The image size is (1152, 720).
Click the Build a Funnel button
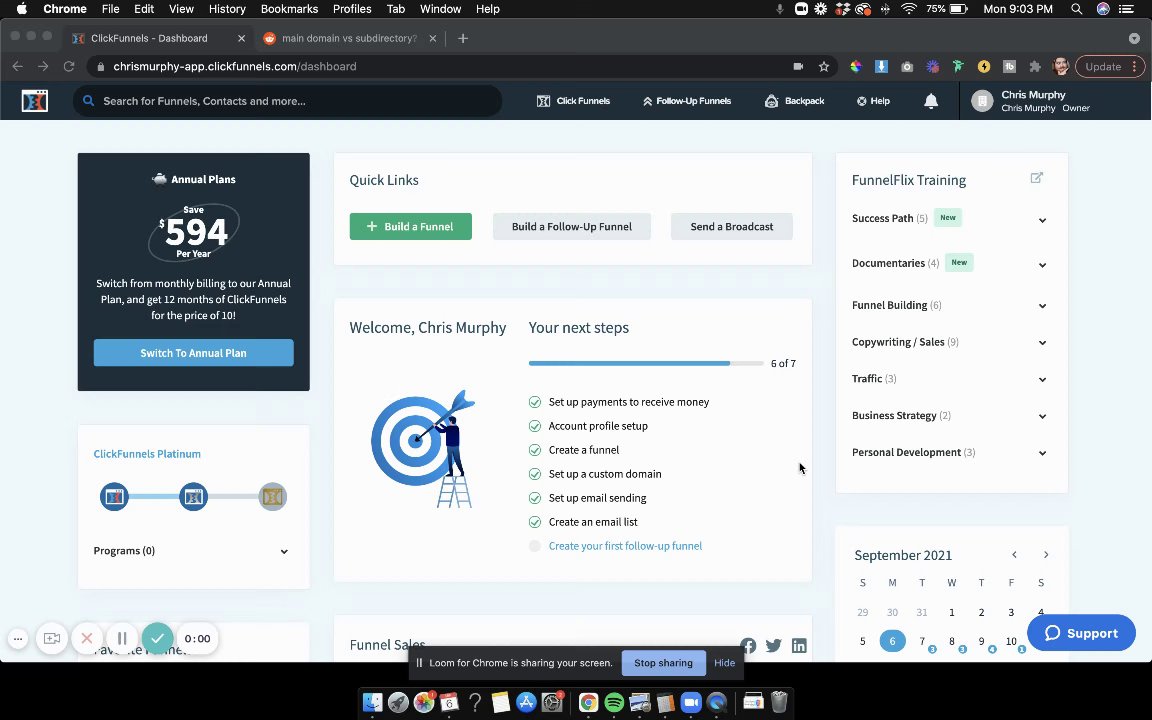[x=411, y=226]
